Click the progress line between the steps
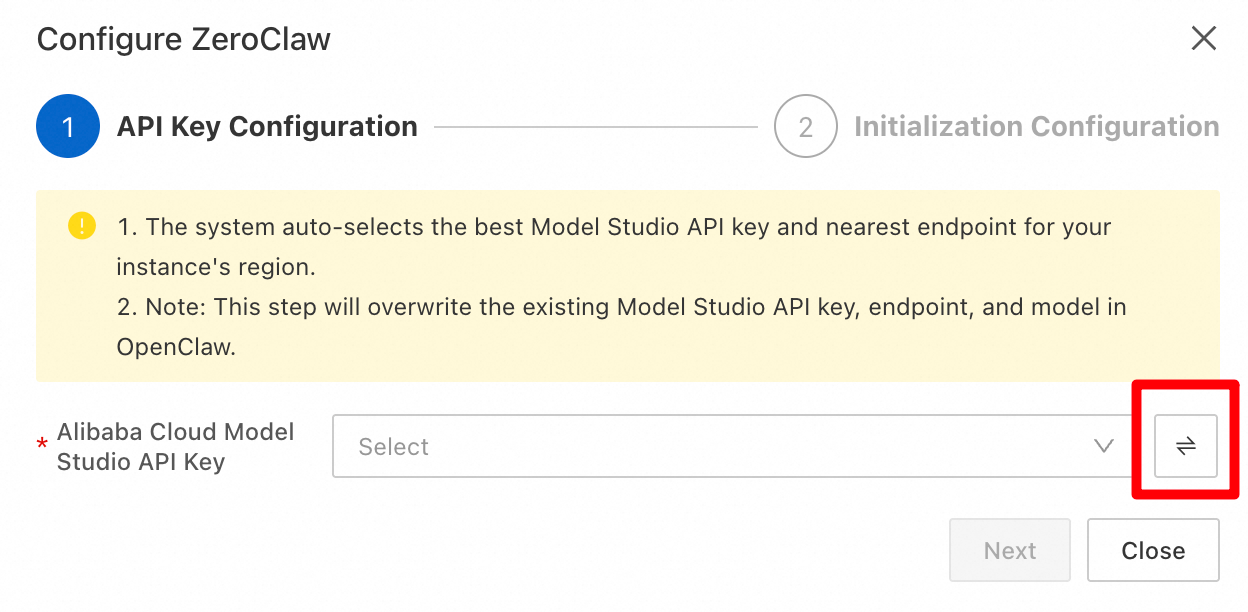This screenshot has height=612, width=1248. (596, 127)
